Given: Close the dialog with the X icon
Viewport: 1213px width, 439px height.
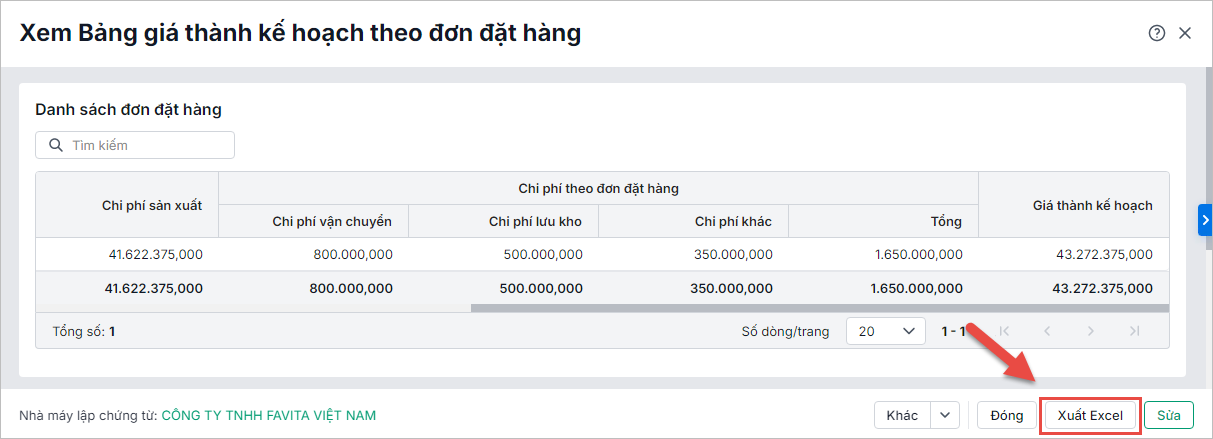Looking at the screenshot, I should point(1185,33).
